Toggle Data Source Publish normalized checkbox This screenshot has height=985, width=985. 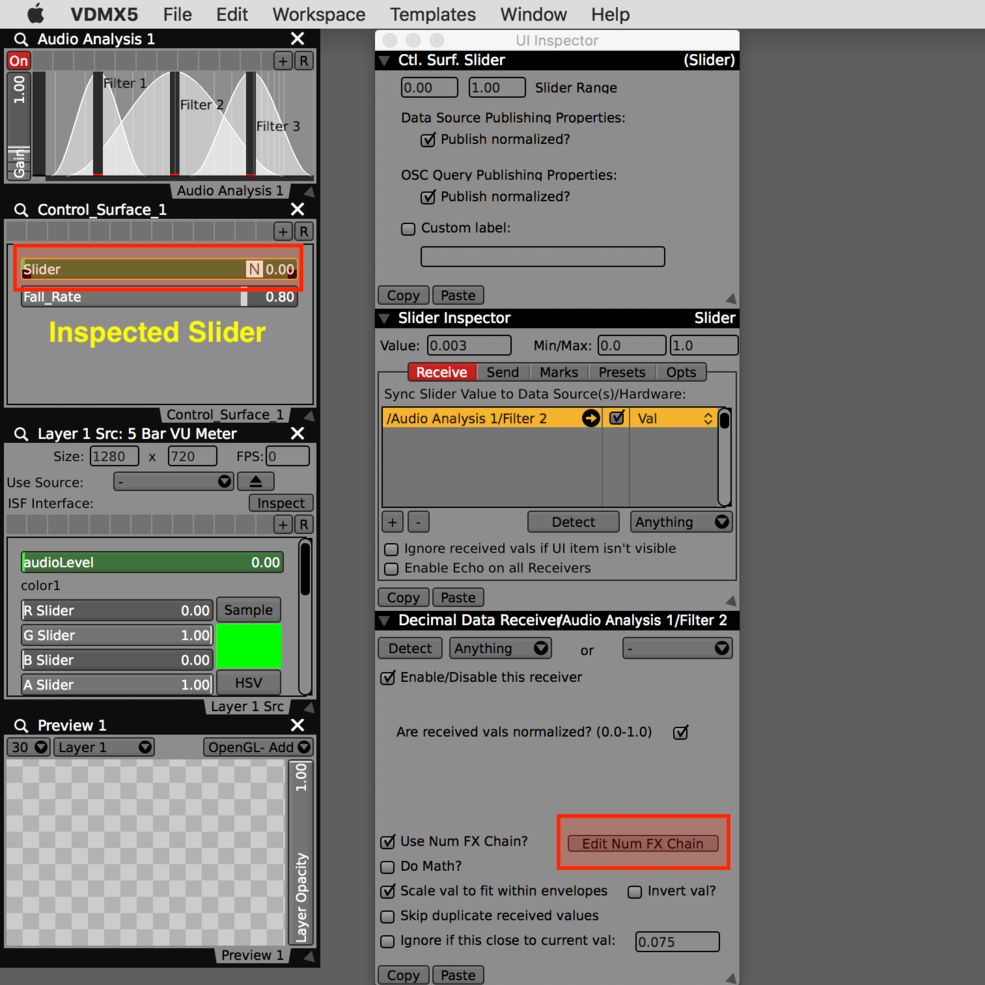click(428, 139)
